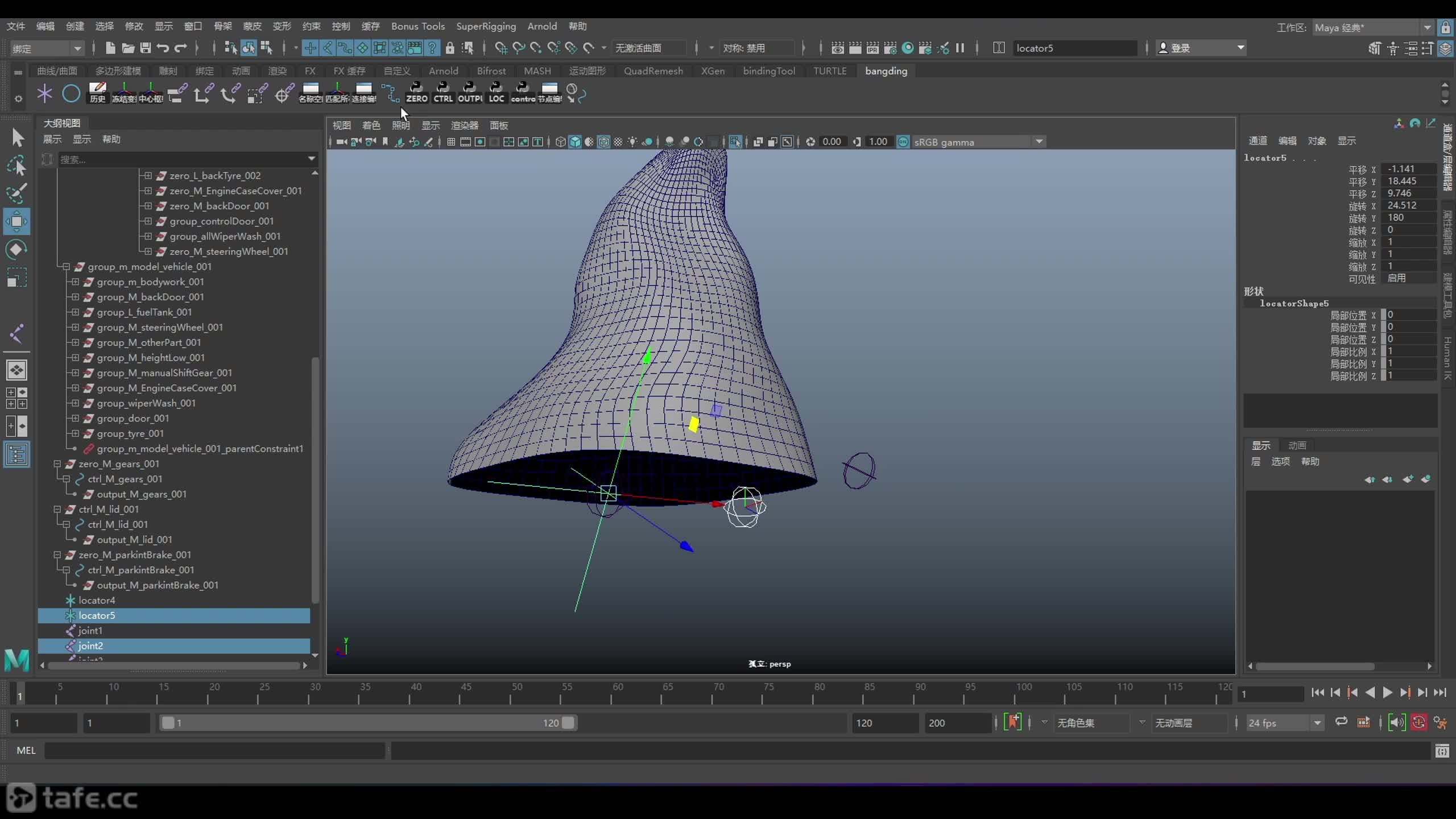This screenshot has width=1456, height=819.
Task: Open the Bonus Tools menu
Action: (x=417, y=26)
